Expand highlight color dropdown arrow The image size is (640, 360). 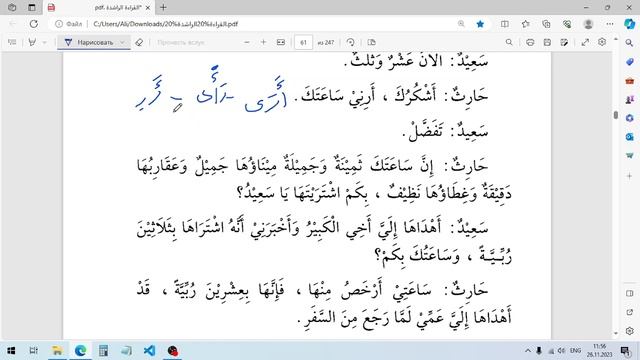[44, 42]
